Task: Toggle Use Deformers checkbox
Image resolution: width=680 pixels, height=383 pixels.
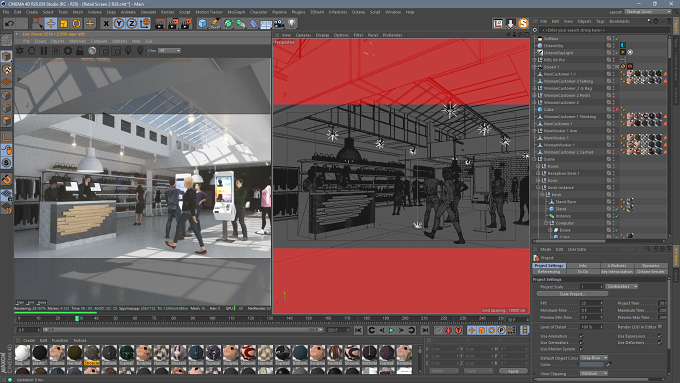Action: click(660, 343)
